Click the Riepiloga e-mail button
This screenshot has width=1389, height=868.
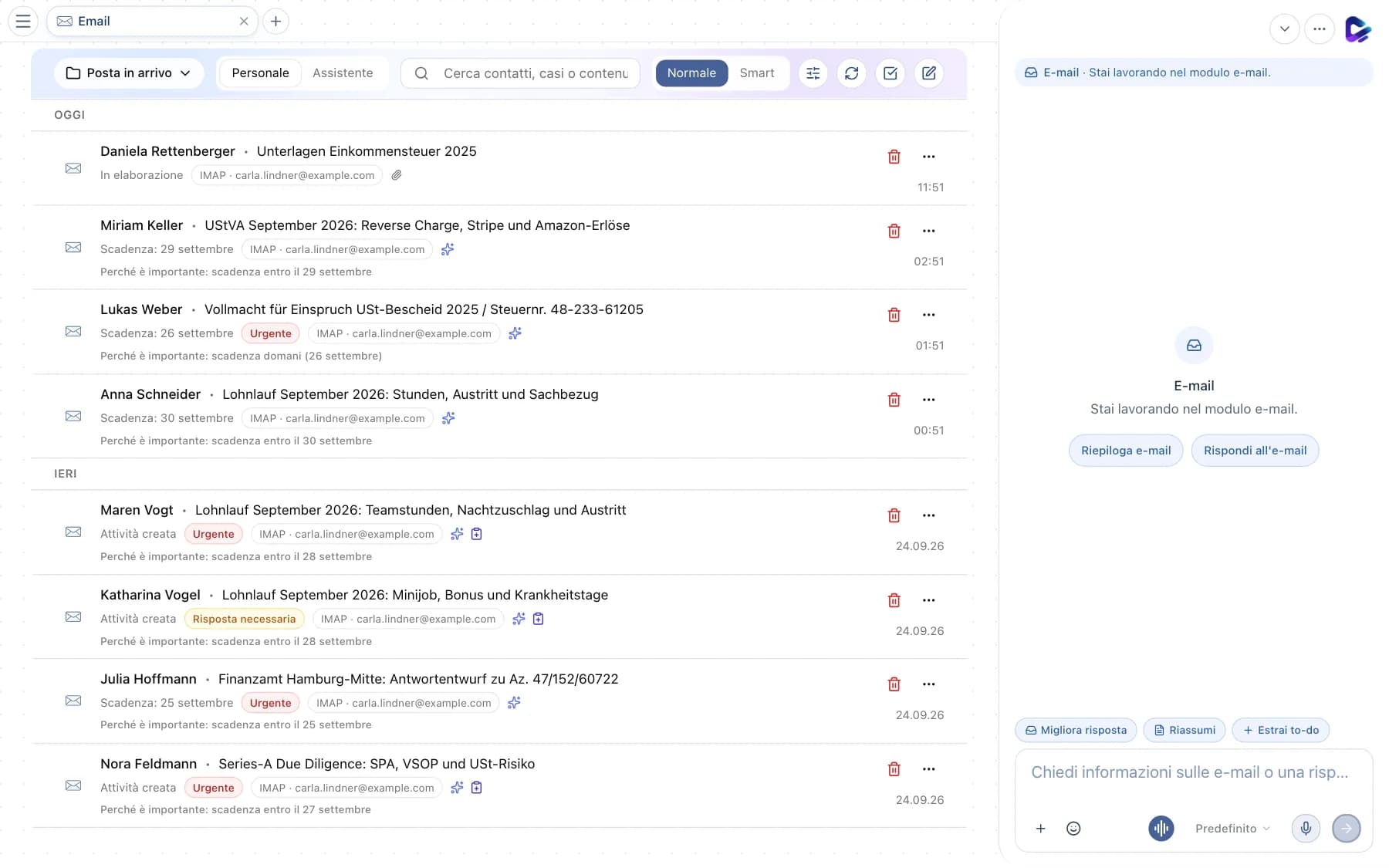tap(1126, 451)
